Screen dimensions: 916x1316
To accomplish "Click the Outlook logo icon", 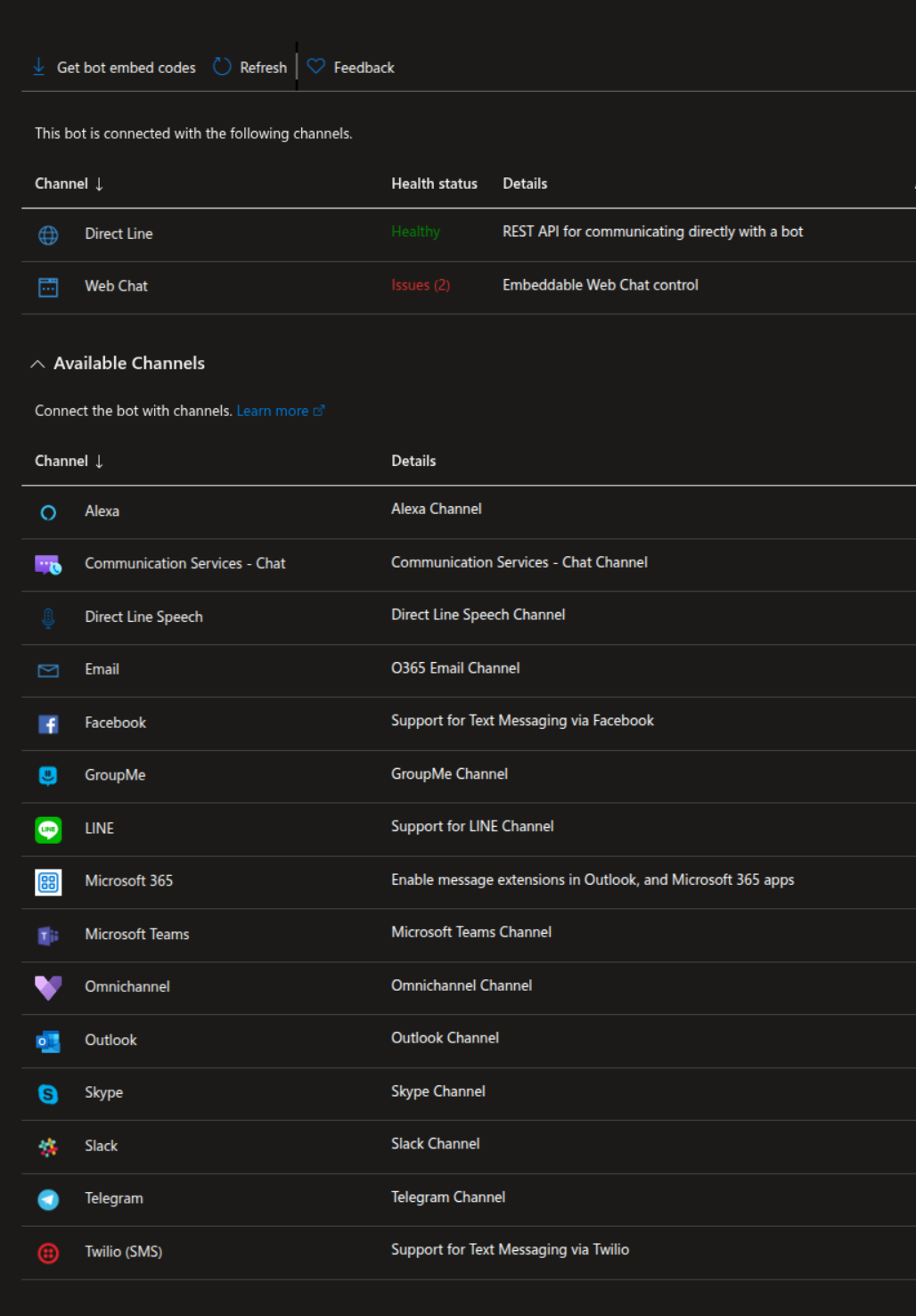I will coord(48,1042).
